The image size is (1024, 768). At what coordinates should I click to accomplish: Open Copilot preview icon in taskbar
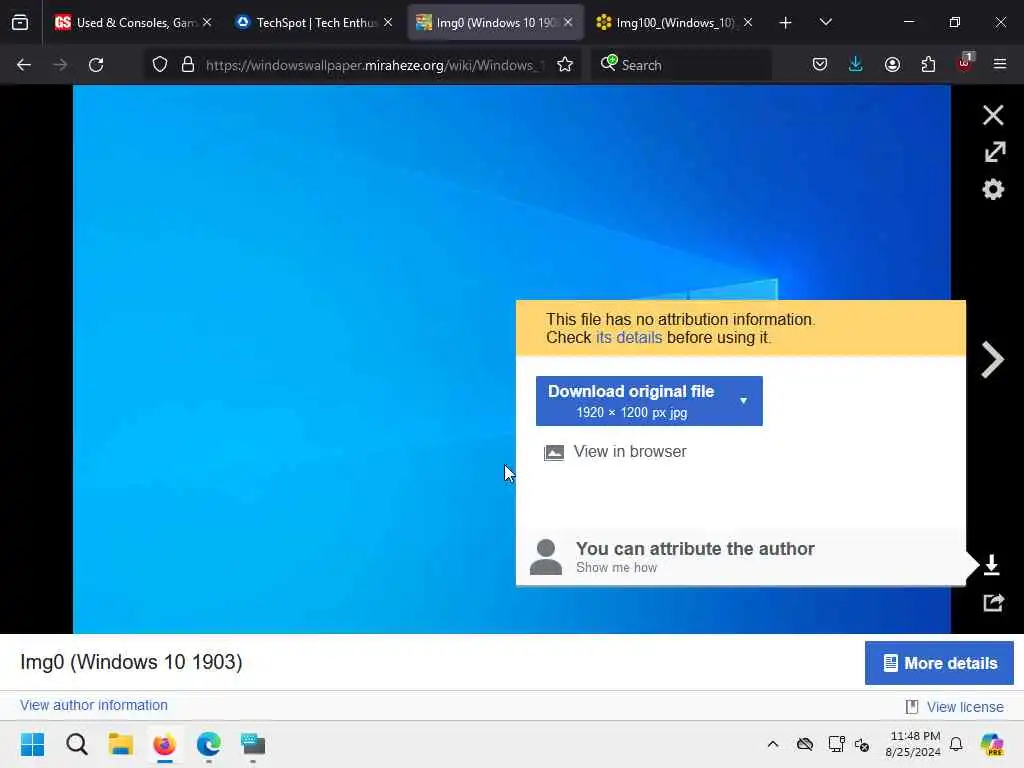click(x=992, y=744)
